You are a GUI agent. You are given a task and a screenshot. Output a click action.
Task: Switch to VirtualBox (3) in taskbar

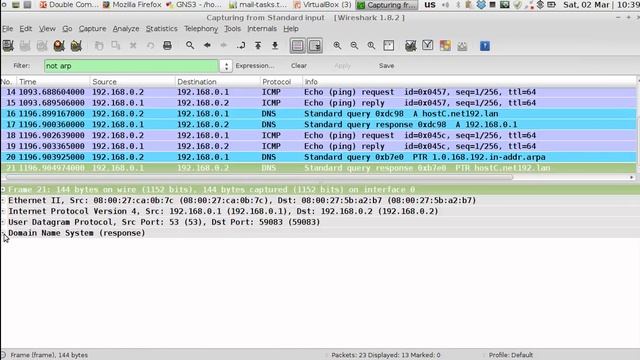(x=322, y=5)
